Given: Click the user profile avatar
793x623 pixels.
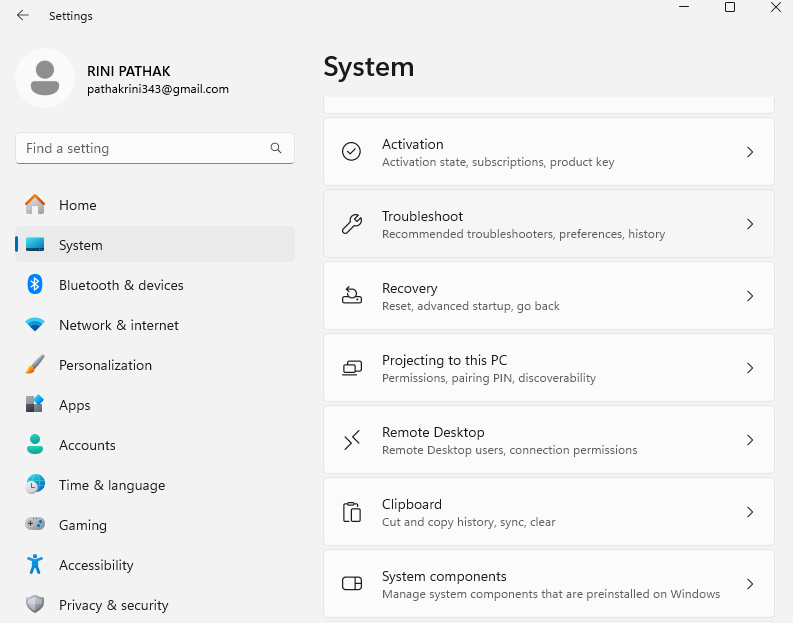Looking at the screenshot, I should pyautogui.click(x=44, y=78).
